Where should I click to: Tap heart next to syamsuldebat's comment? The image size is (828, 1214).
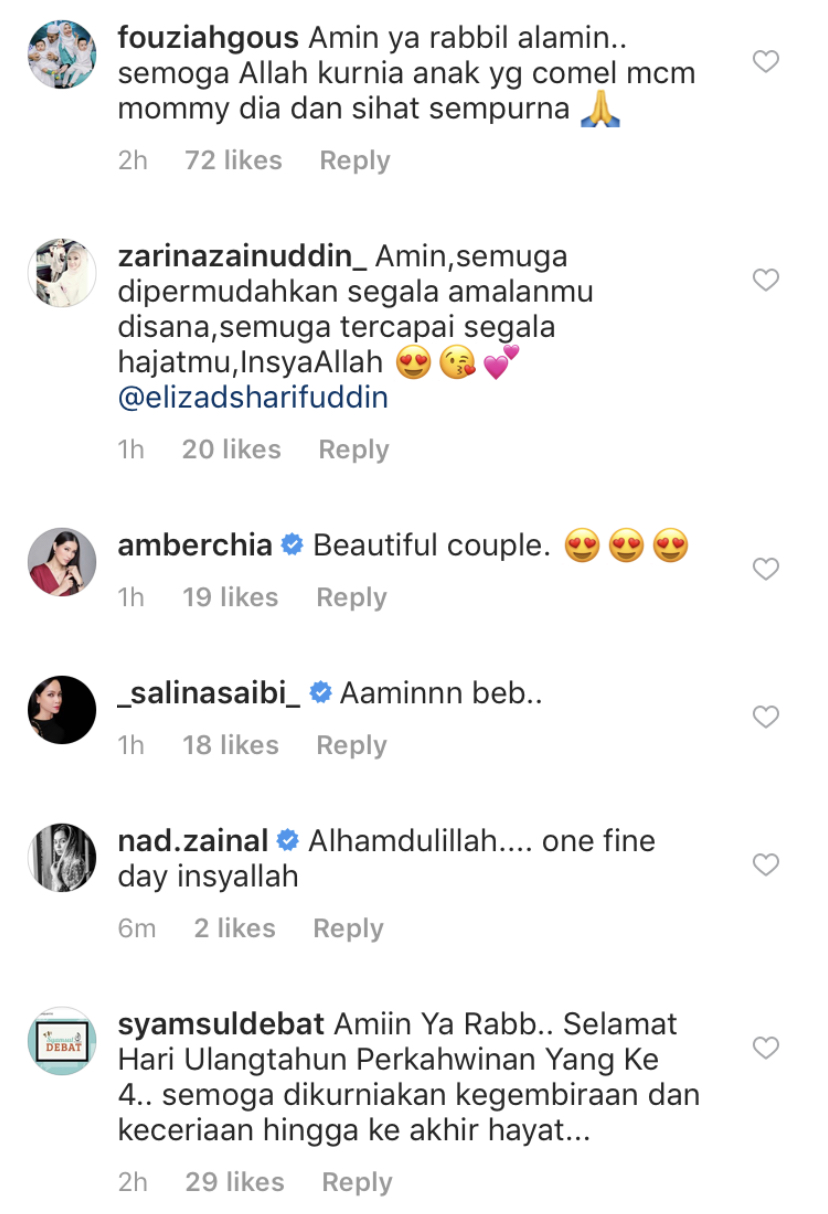click(x=765, y=1048)
